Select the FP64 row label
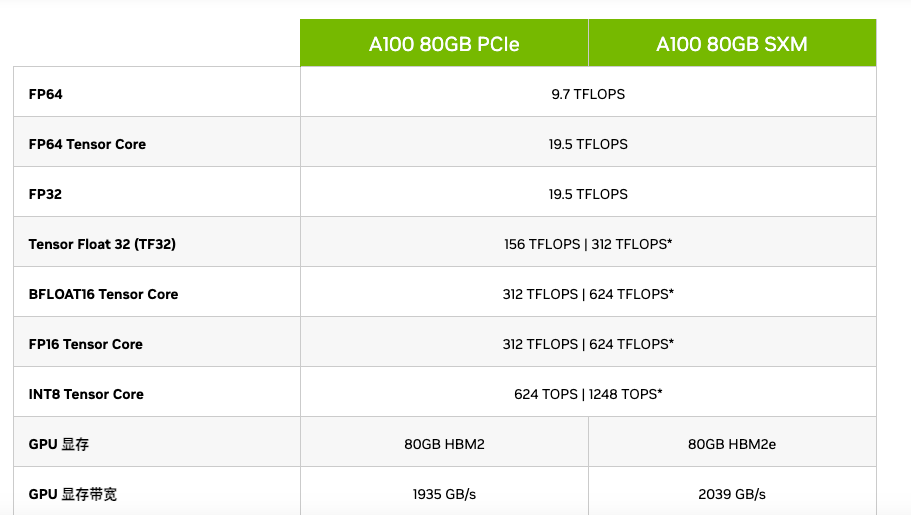The width and height of the screenshot is (911, 515). [x=45, y=94]
